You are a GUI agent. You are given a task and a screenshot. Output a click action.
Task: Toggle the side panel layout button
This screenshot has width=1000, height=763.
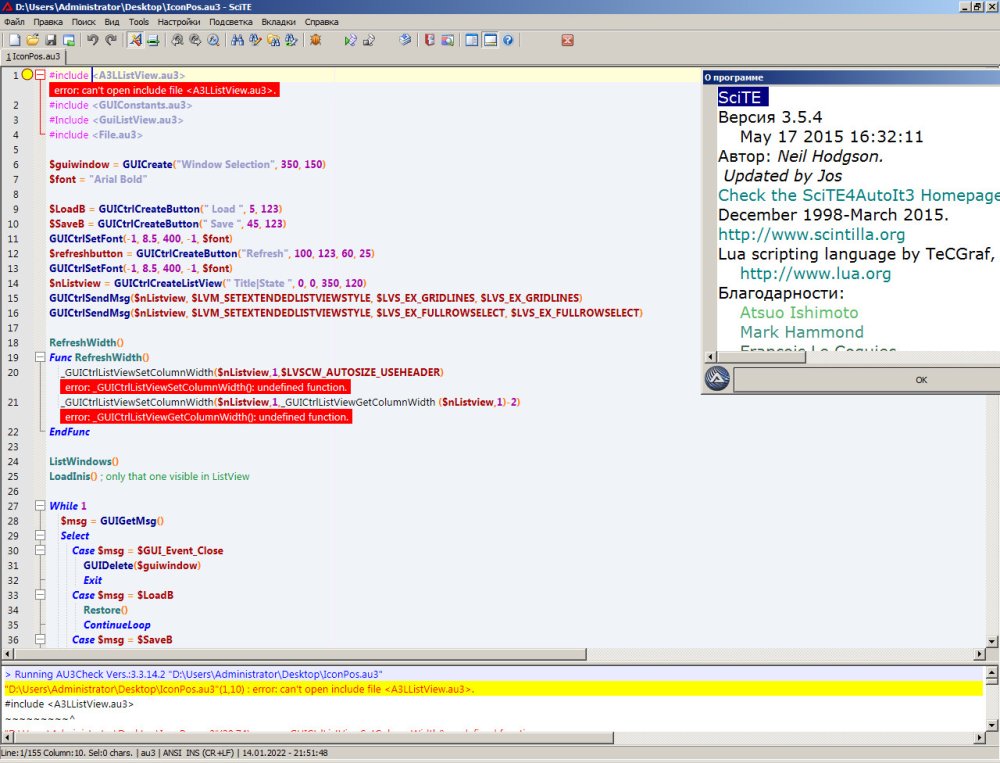(472, 40)
